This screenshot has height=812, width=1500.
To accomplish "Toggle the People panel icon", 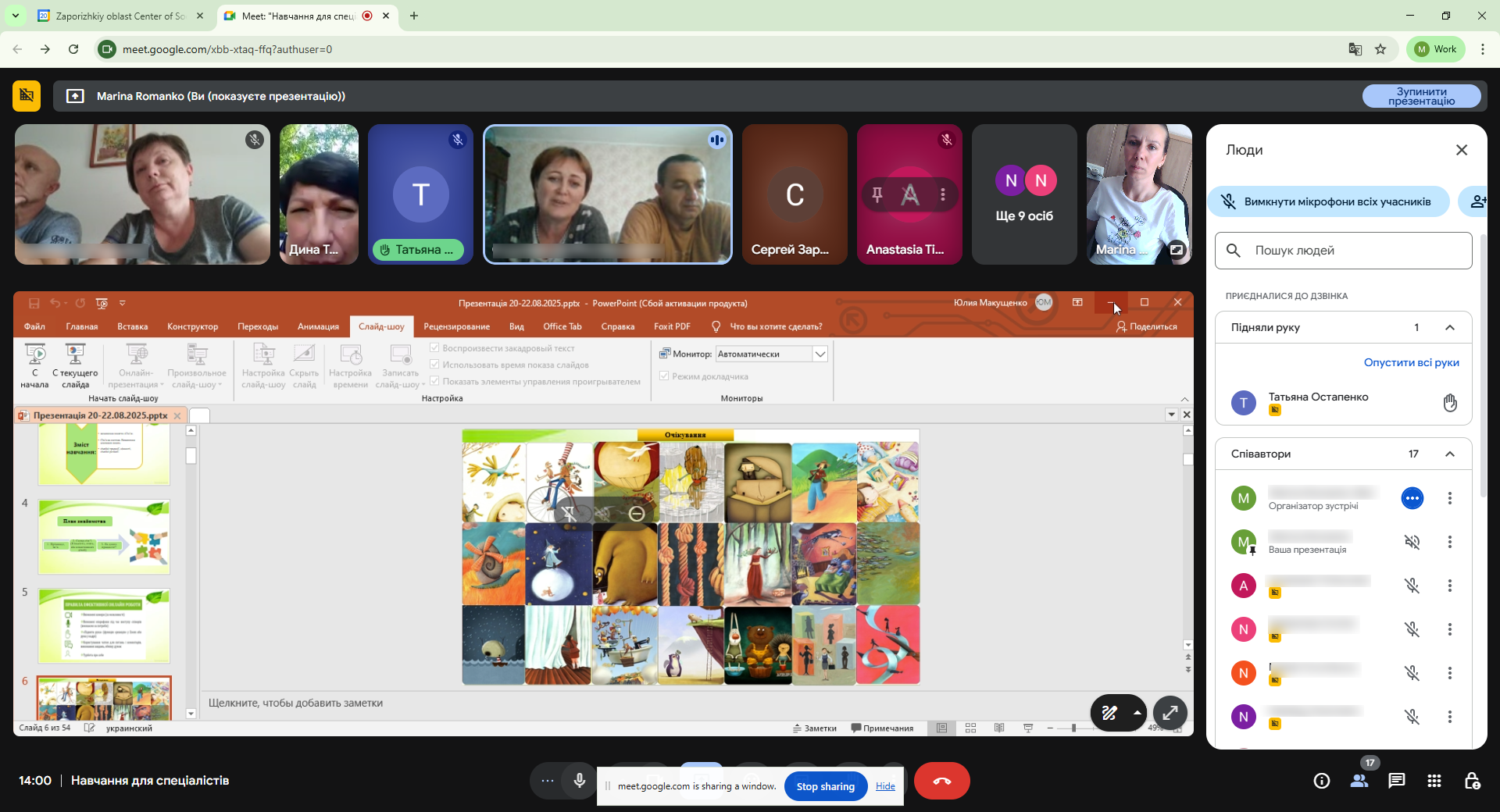I will tap(1359, 781).
